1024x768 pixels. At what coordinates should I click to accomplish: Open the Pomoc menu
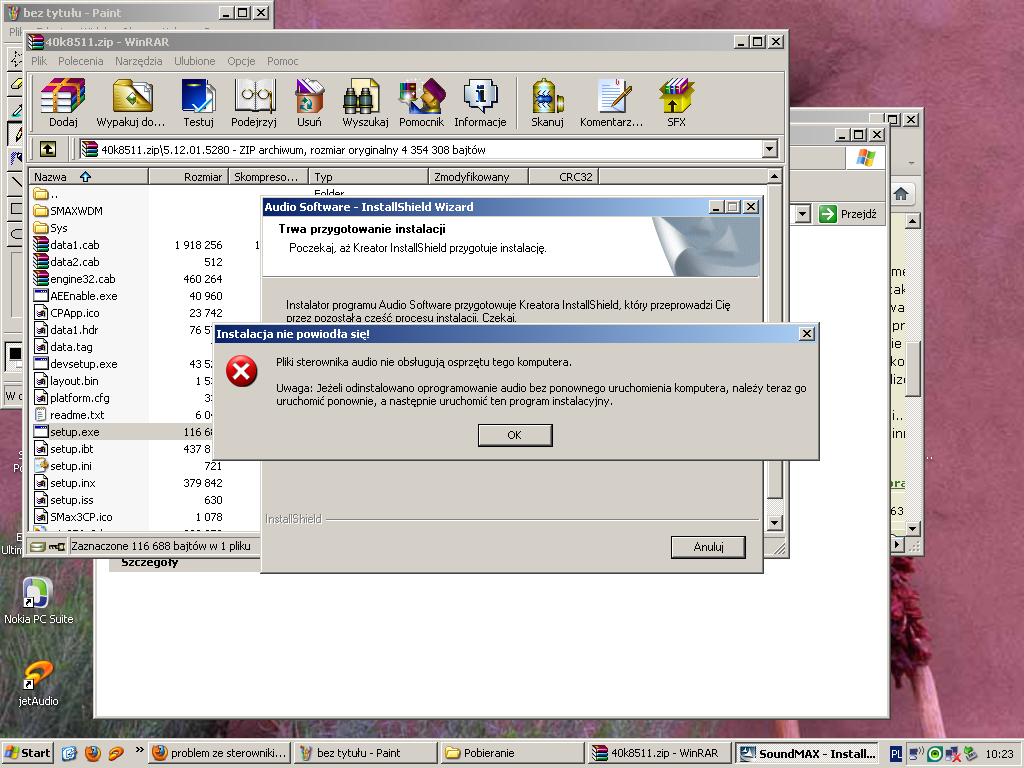(x=282, y=61)
